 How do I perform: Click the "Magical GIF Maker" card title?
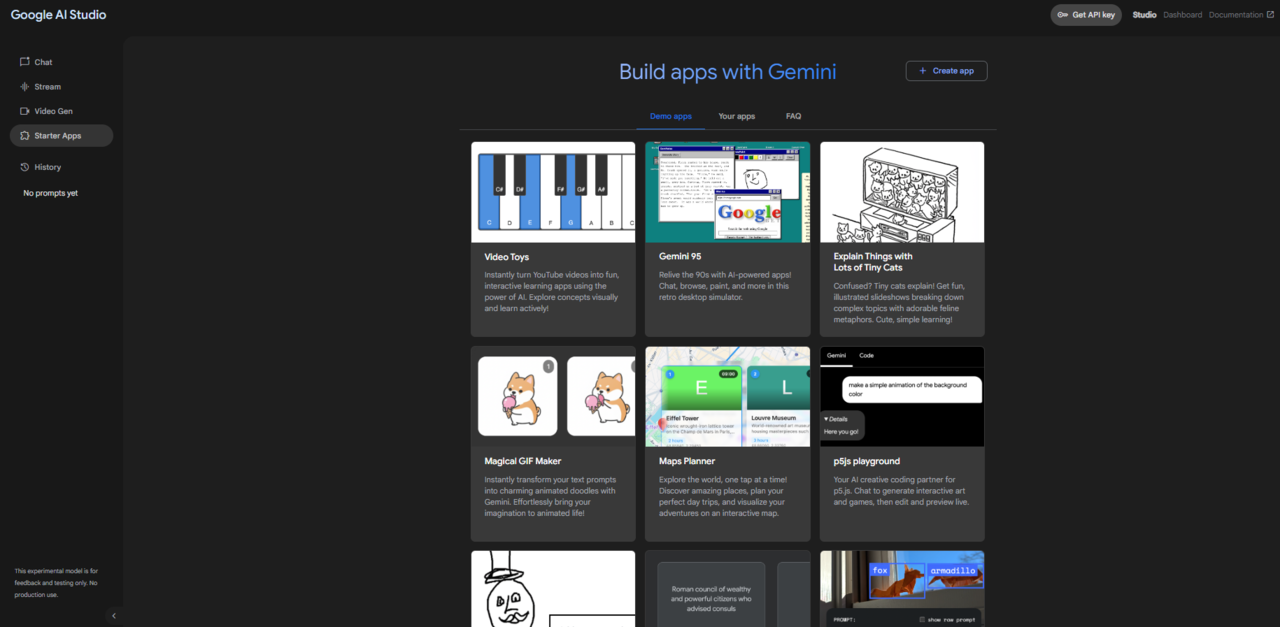point(523,462)
